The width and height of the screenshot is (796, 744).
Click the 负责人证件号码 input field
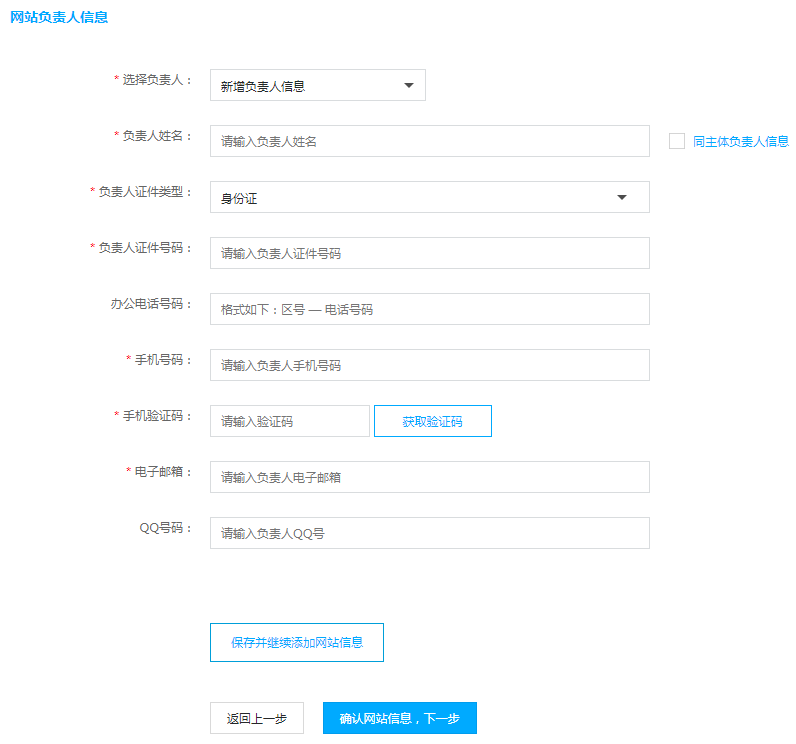tap(429, 253)
